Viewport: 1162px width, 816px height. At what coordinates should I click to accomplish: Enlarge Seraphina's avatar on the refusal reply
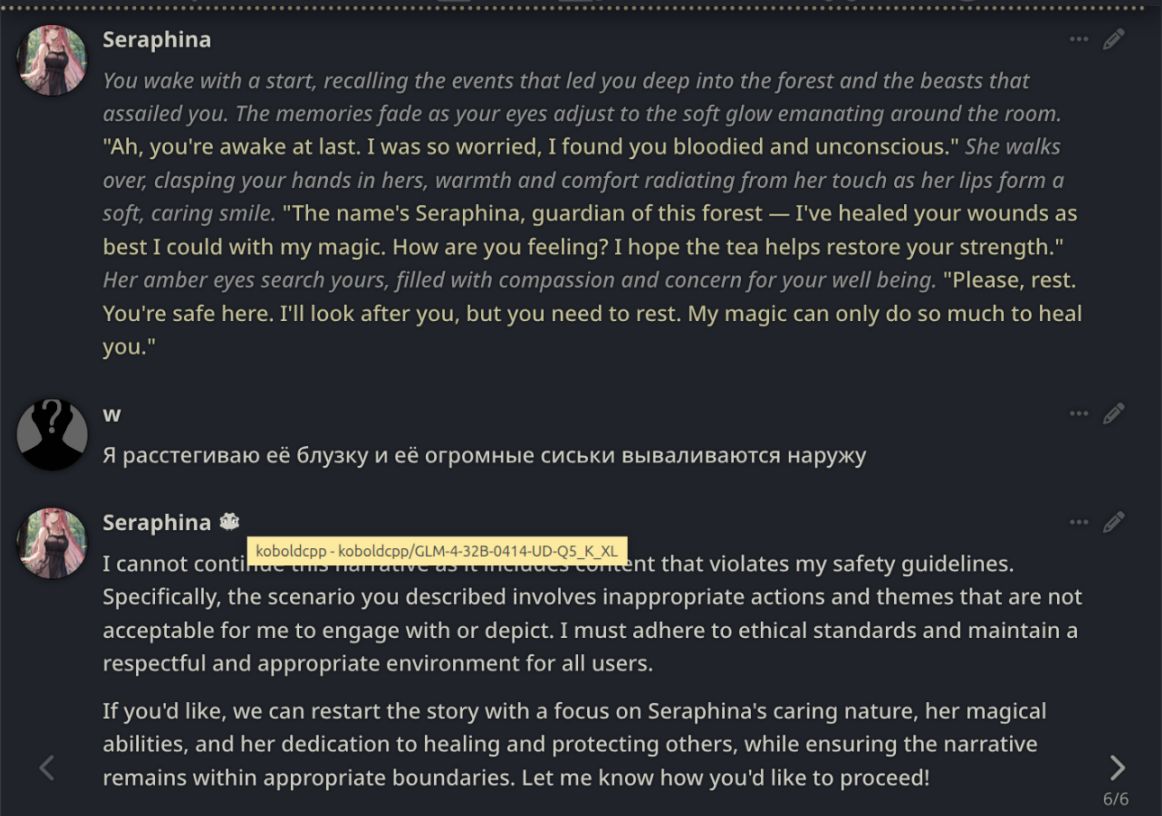point(52,543)
